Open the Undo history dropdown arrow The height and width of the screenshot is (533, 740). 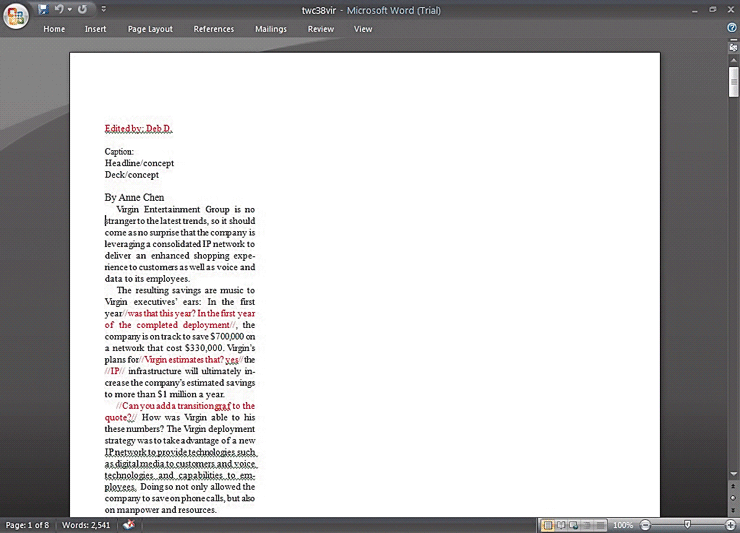(70, 9)
